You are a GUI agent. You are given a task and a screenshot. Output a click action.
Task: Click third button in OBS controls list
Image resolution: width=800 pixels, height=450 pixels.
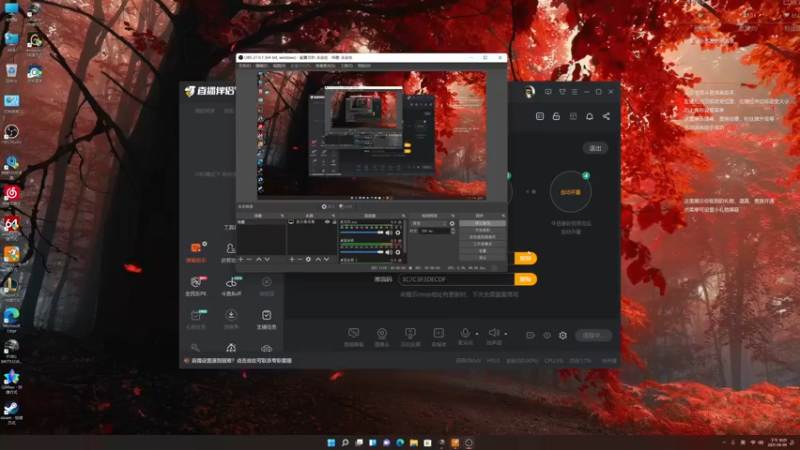tap(482, 237)
